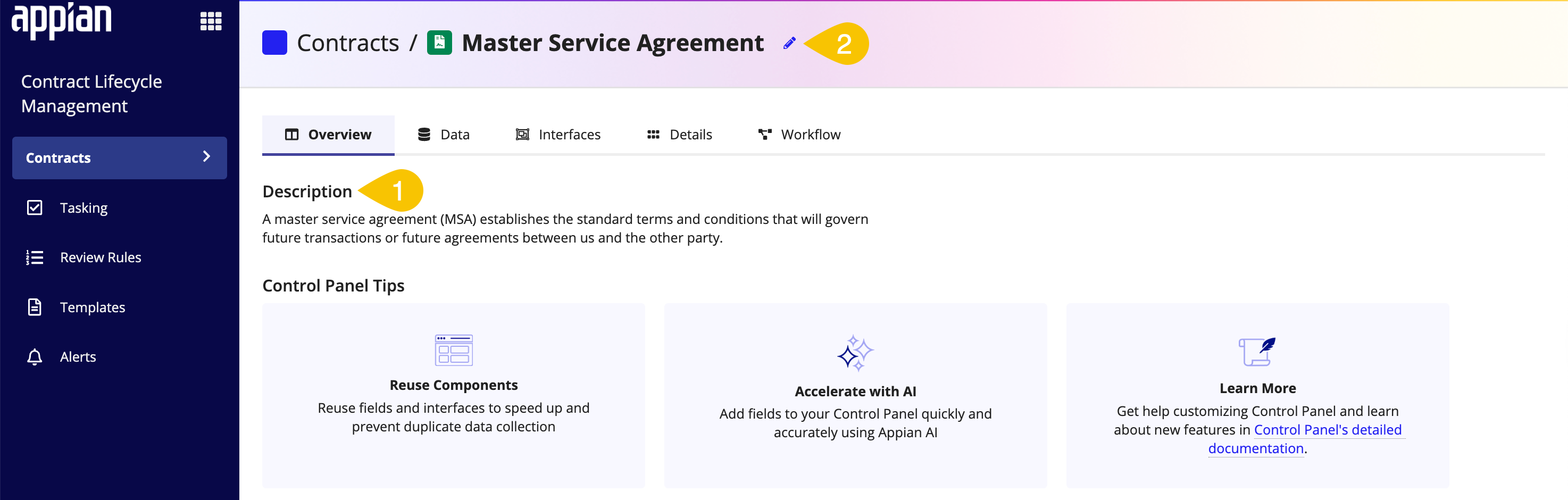Click the Contracts breadcrumb link

[x=347, y=43]
